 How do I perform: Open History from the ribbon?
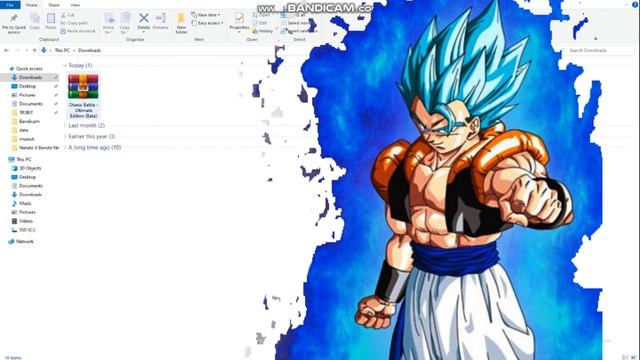pos(262,31)
